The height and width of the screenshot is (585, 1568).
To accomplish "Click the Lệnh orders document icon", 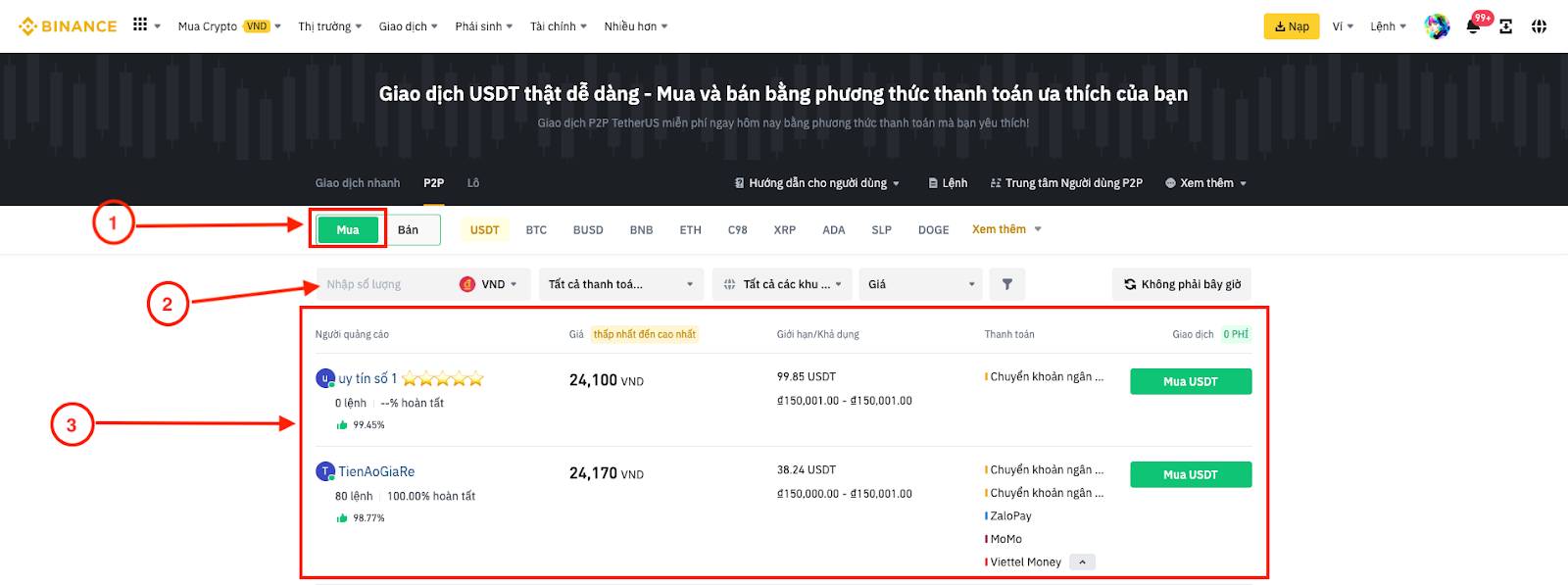I will (933, 183).
